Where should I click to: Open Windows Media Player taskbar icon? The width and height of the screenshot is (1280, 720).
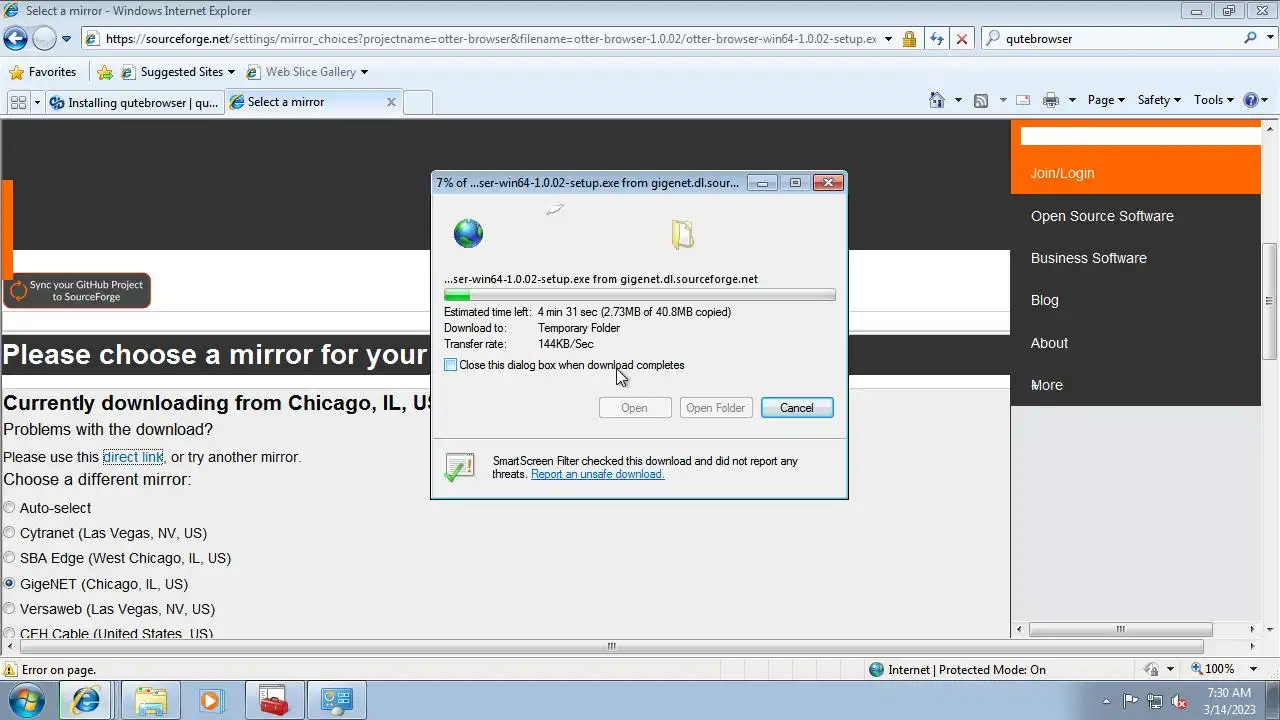point(211,701)
